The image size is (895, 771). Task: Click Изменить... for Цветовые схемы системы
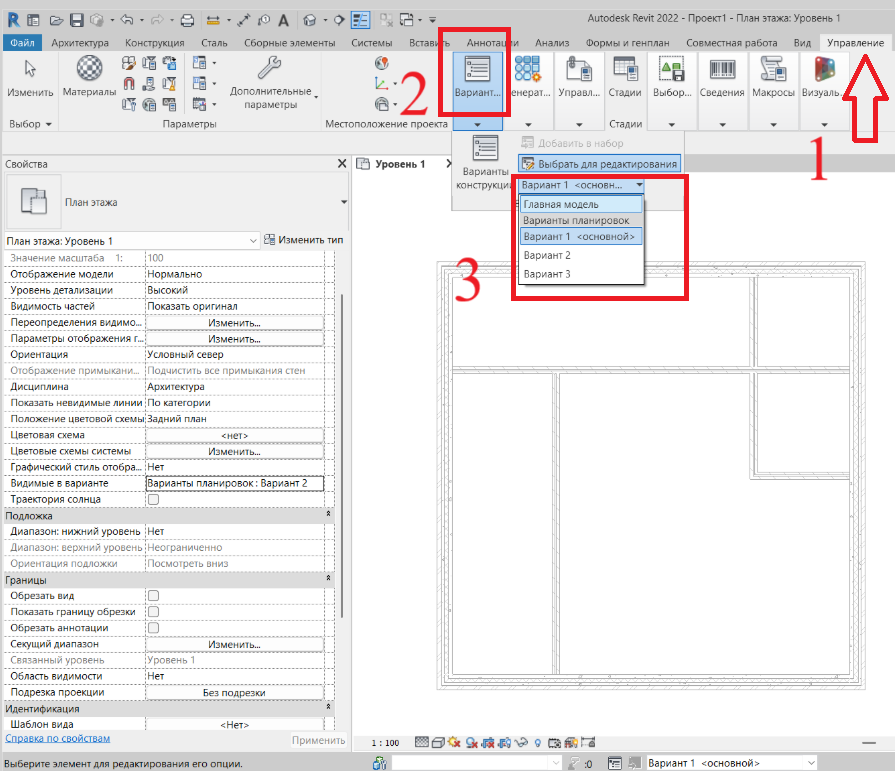235,451
